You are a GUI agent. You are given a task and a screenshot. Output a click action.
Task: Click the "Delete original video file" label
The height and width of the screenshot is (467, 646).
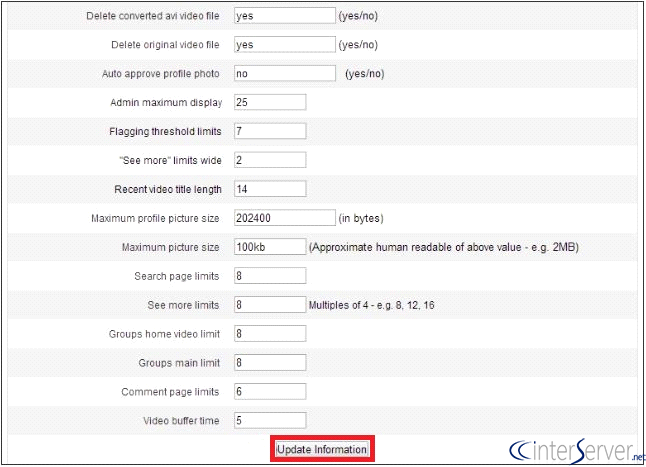[165, 45]
